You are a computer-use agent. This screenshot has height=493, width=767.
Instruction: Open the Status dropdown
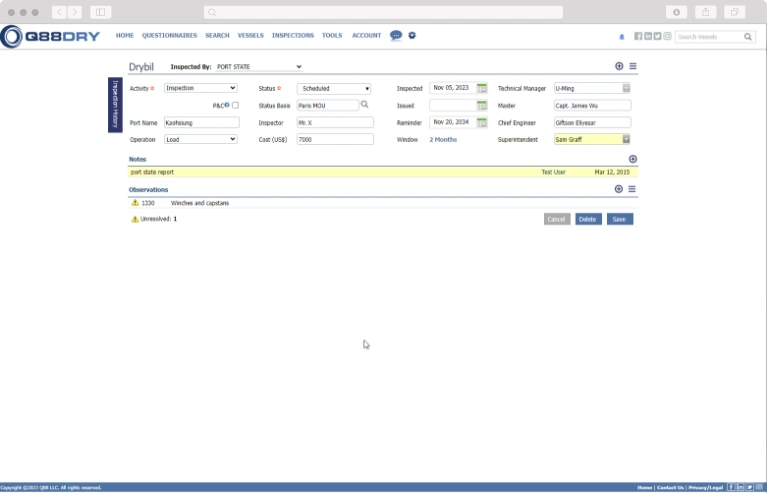334,89
